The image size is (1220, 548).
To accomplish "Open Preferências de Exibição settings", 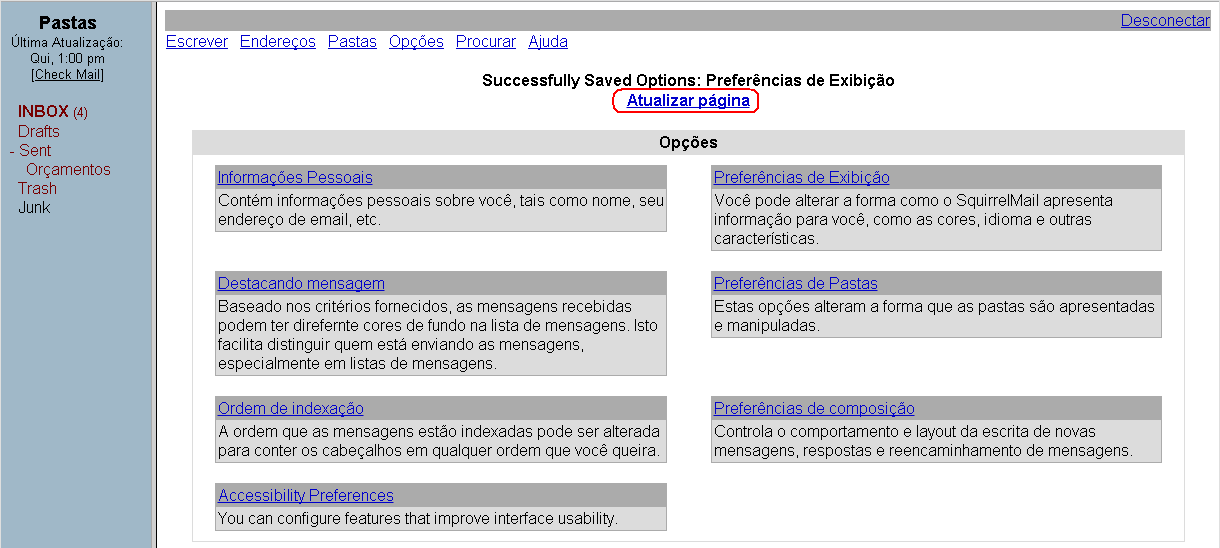I will point(801,178).
